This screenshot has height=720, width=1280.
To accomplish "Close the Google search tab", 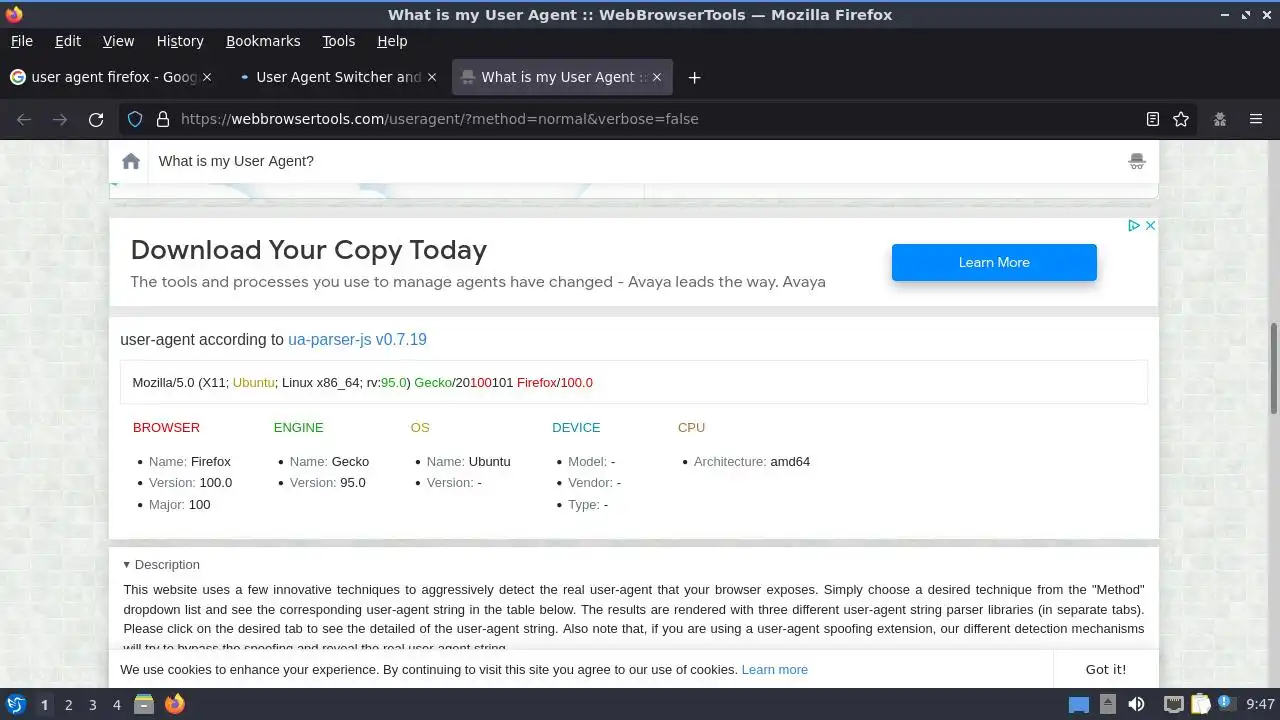I will 207,77.
